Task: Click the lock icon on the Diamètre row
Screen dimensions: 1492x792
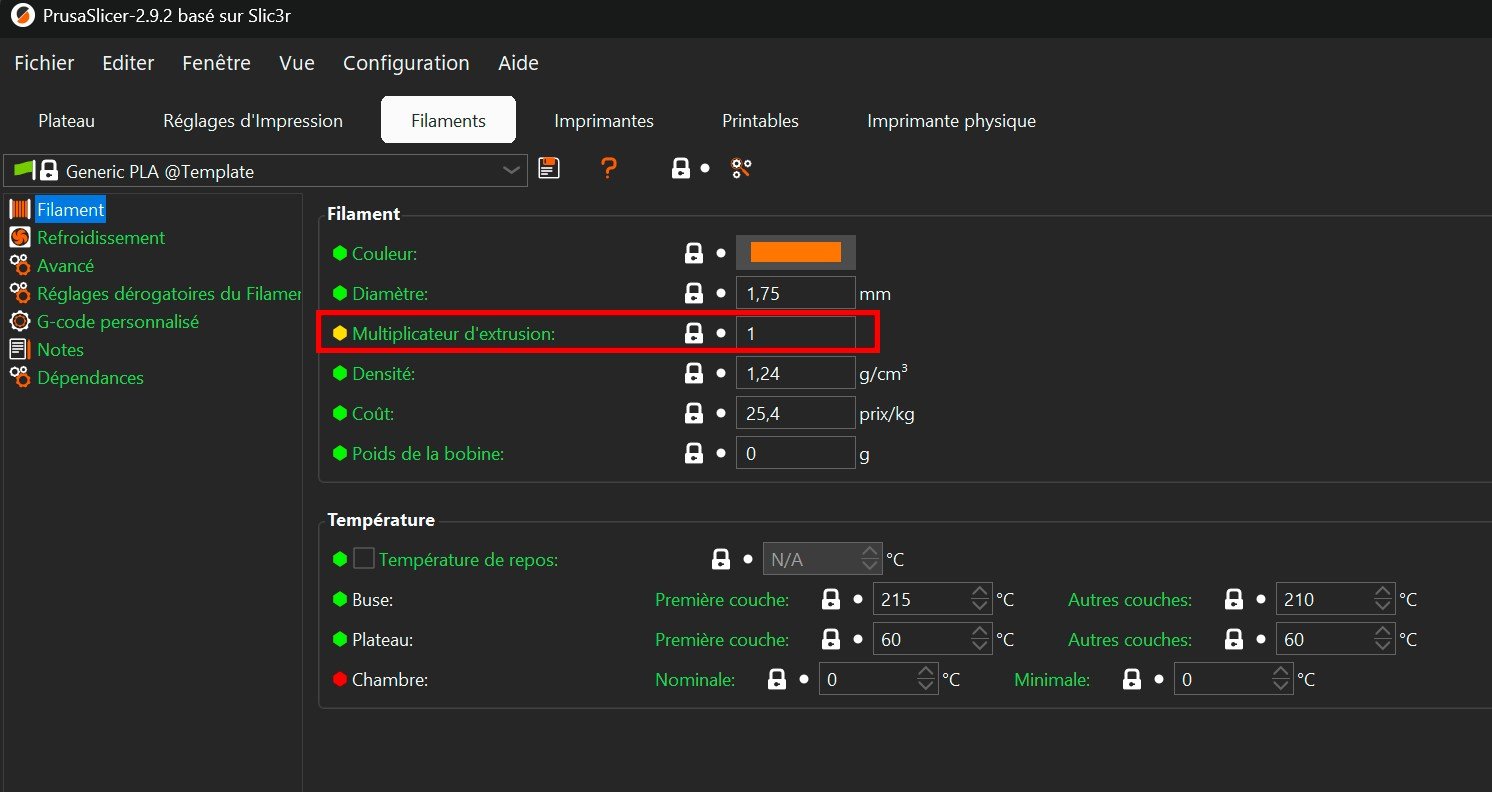Action: pos(694,293)
